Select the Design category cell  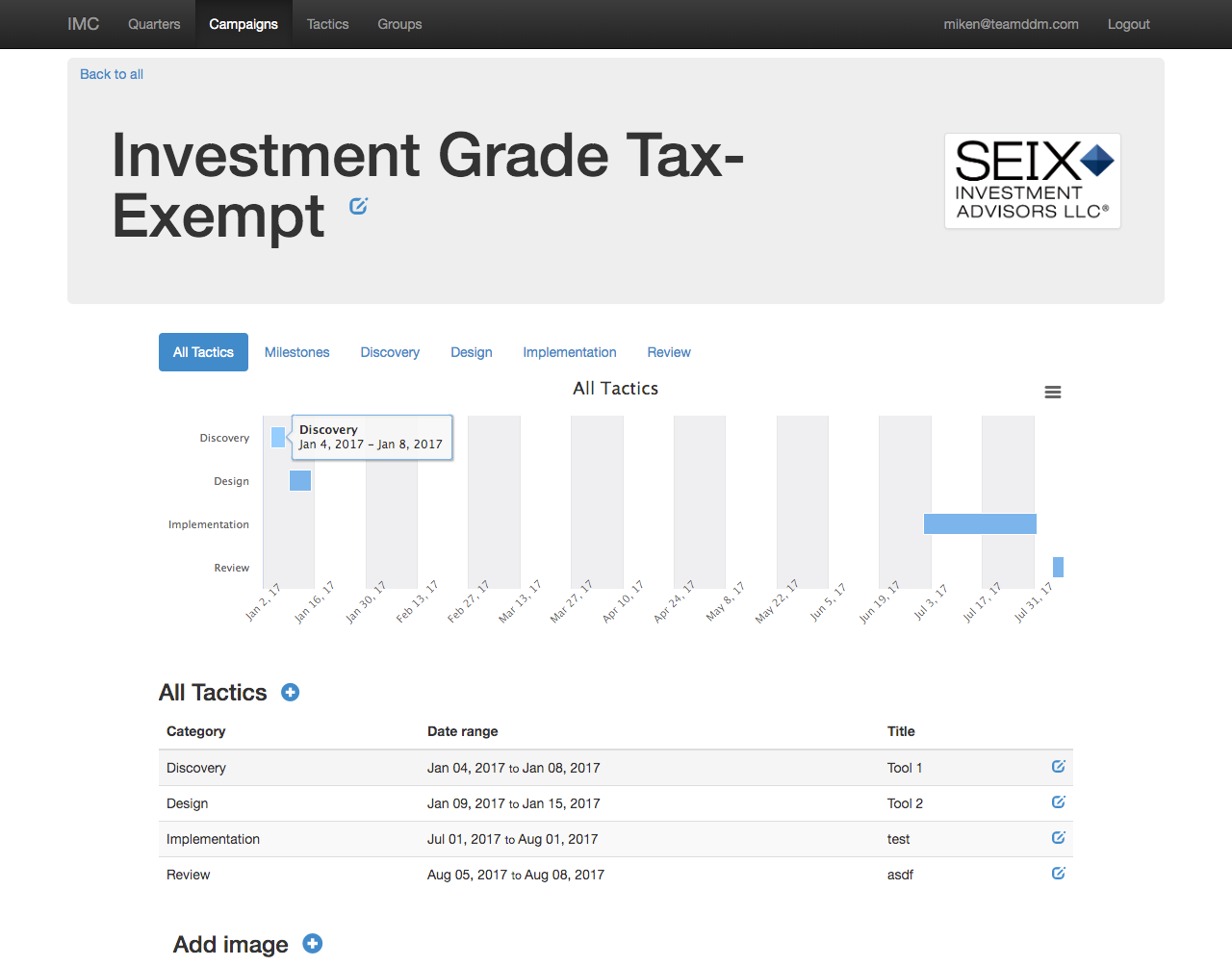tap(187, 803)
